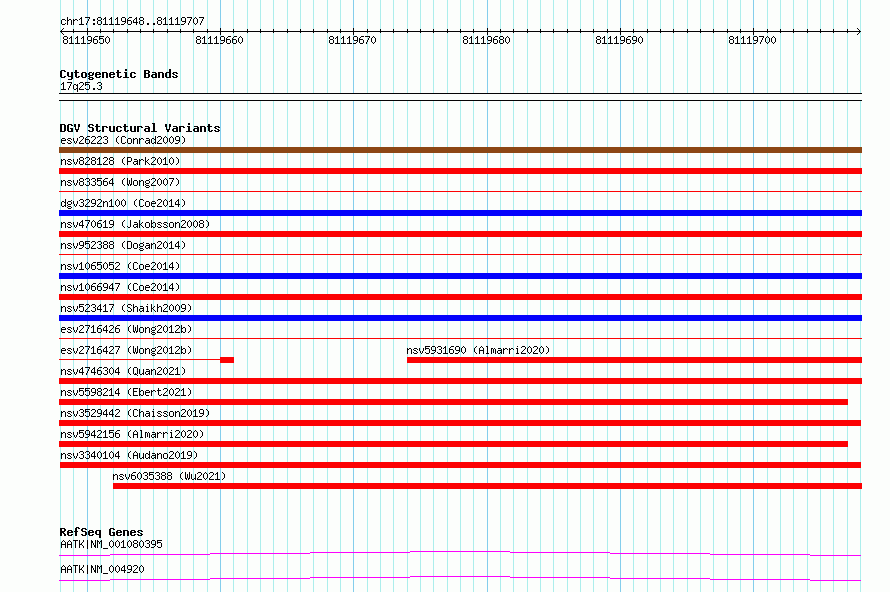
Task: Click esv2716427 (Wong2012b) label
Action: pos(126,350)
